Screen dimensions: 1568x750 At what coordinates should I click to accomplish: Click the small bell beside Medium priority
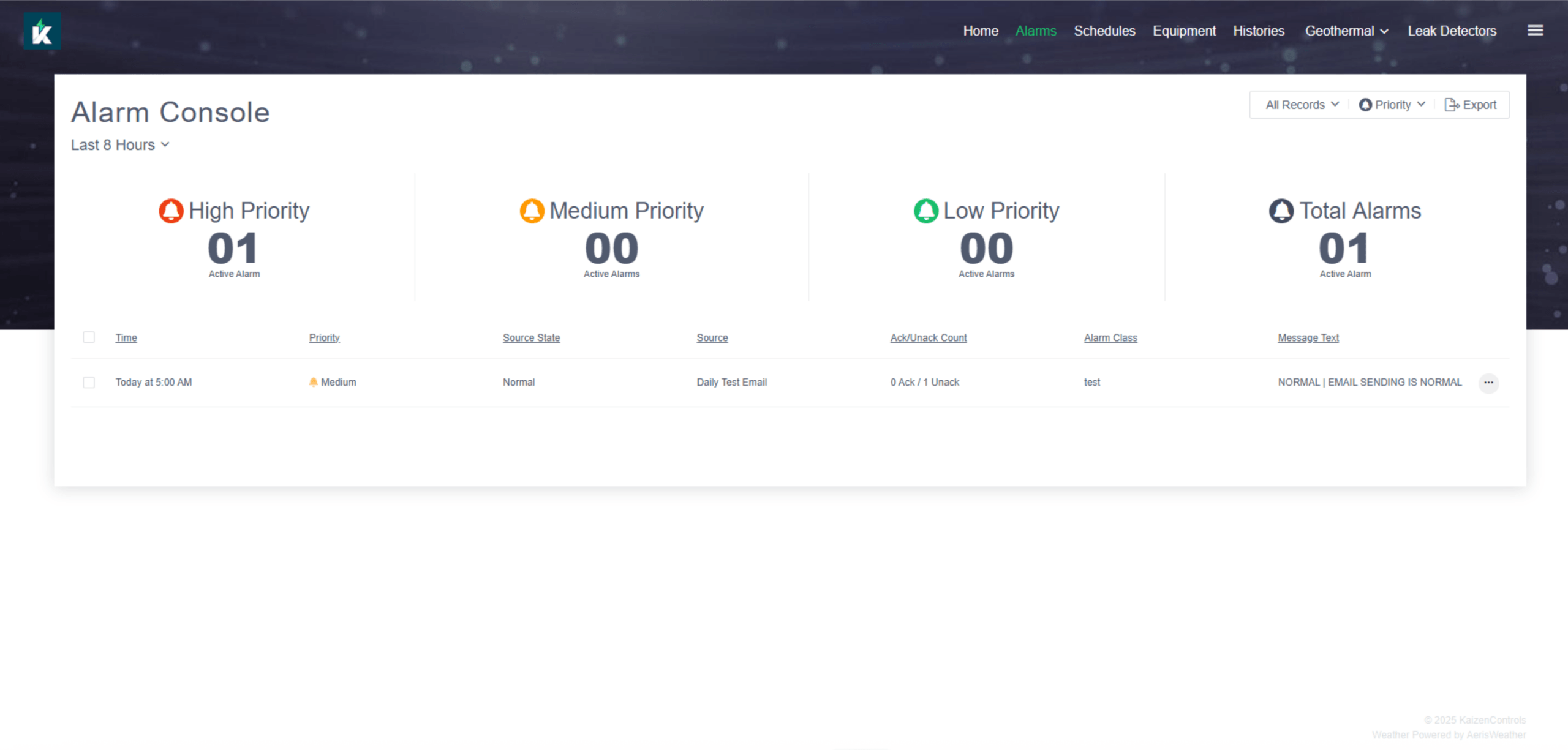coord(313,382)
